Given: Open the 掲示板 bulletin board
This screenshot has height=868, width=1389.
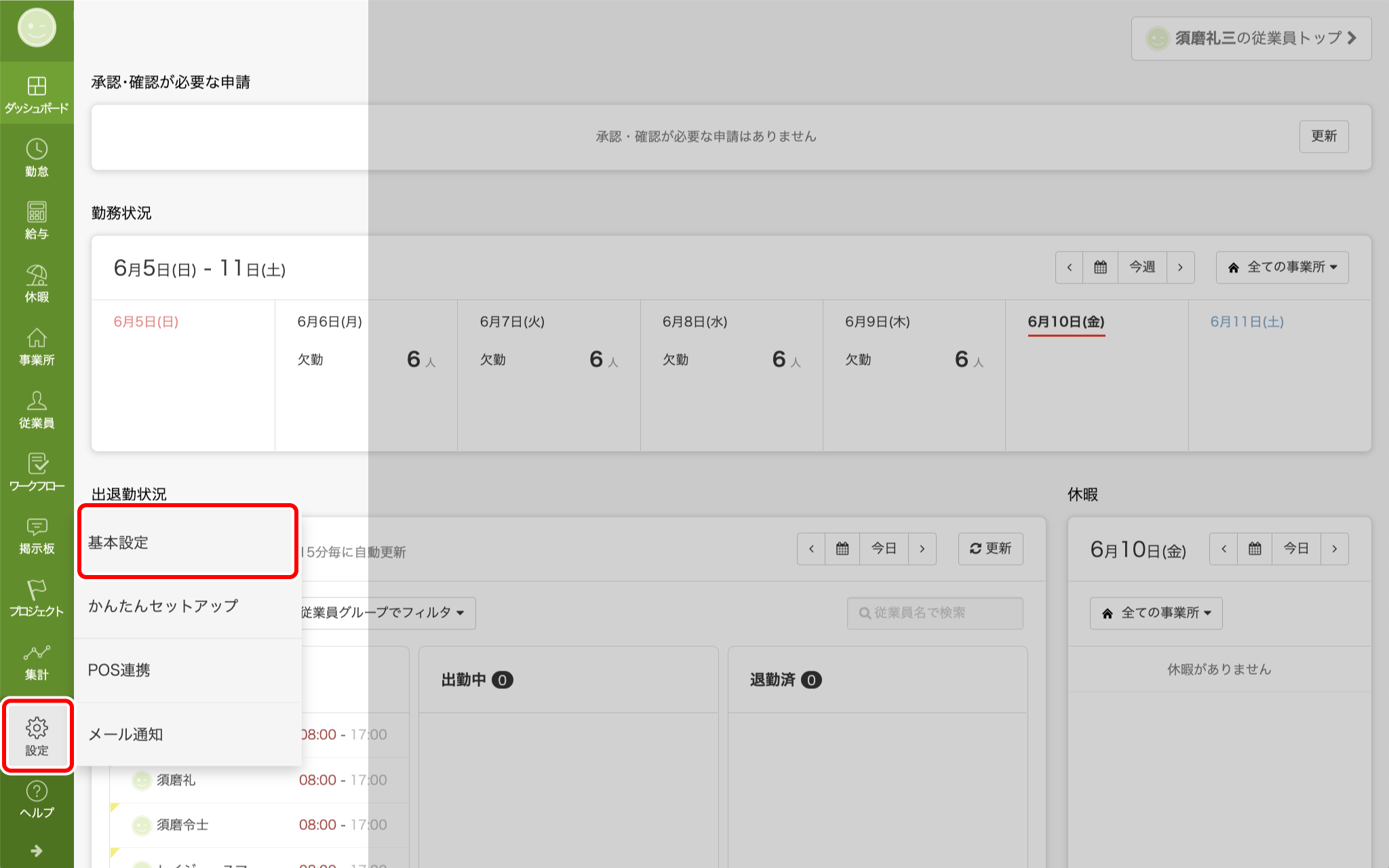Looking at the screenshot, I should 37,536.
